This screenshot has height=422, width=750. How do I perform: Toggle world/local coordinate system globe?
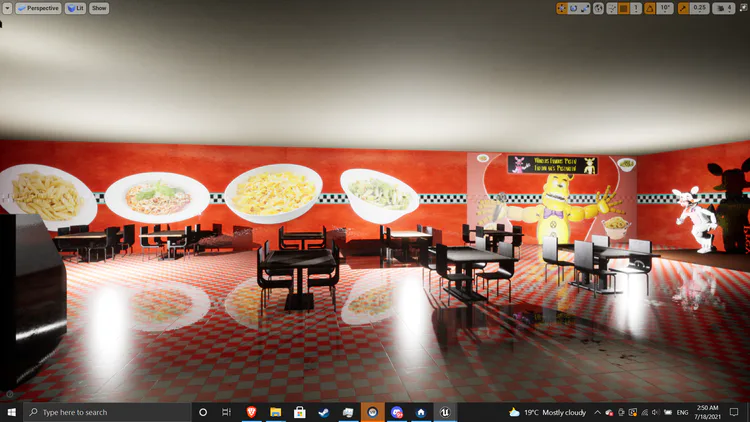(x=598, y=8)
